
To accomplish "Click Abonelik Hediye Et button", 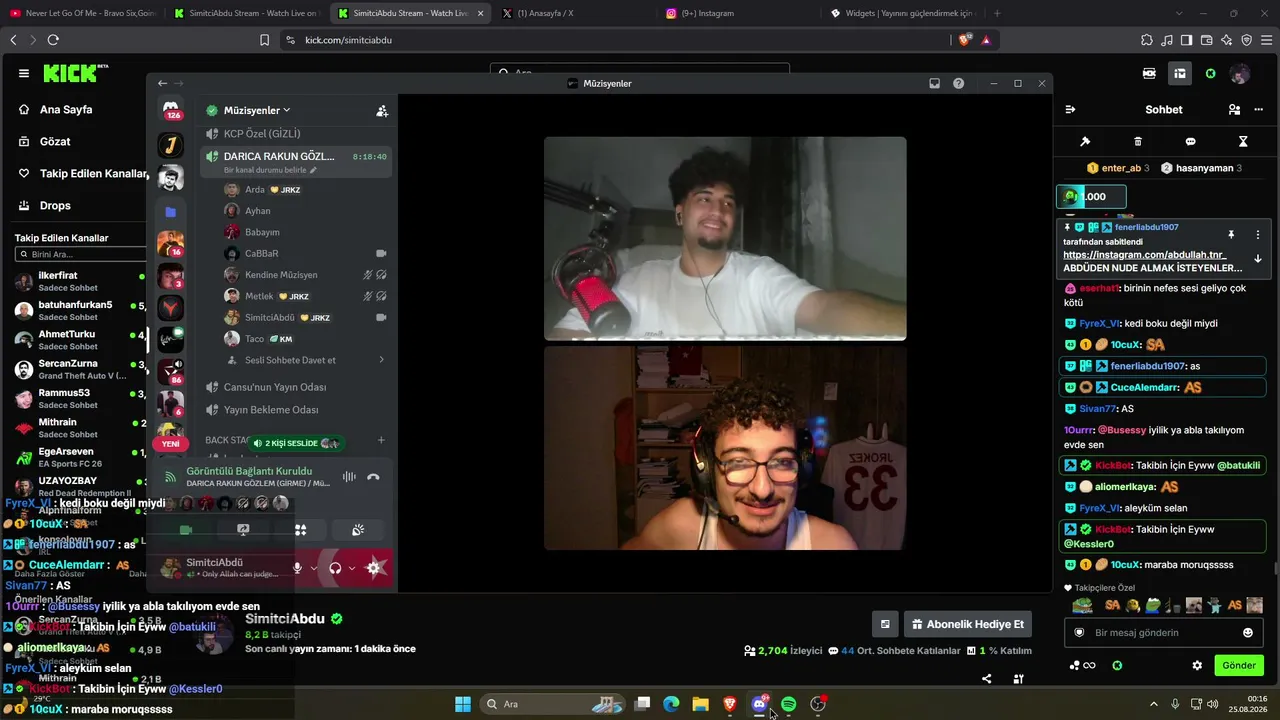I will 967,625.
